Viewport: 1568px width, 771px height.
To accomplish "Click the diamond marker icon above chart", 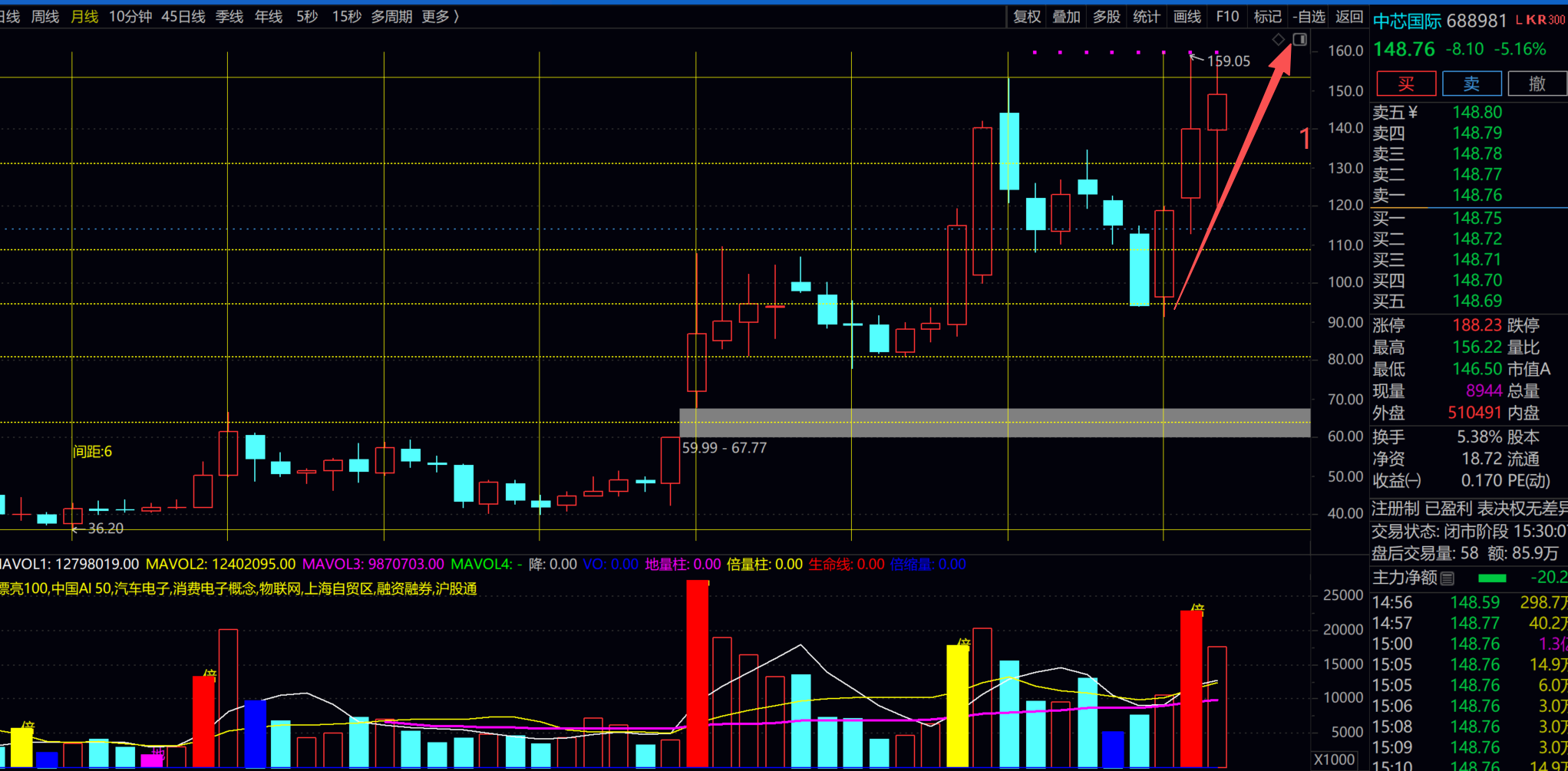I will 1279,39.
